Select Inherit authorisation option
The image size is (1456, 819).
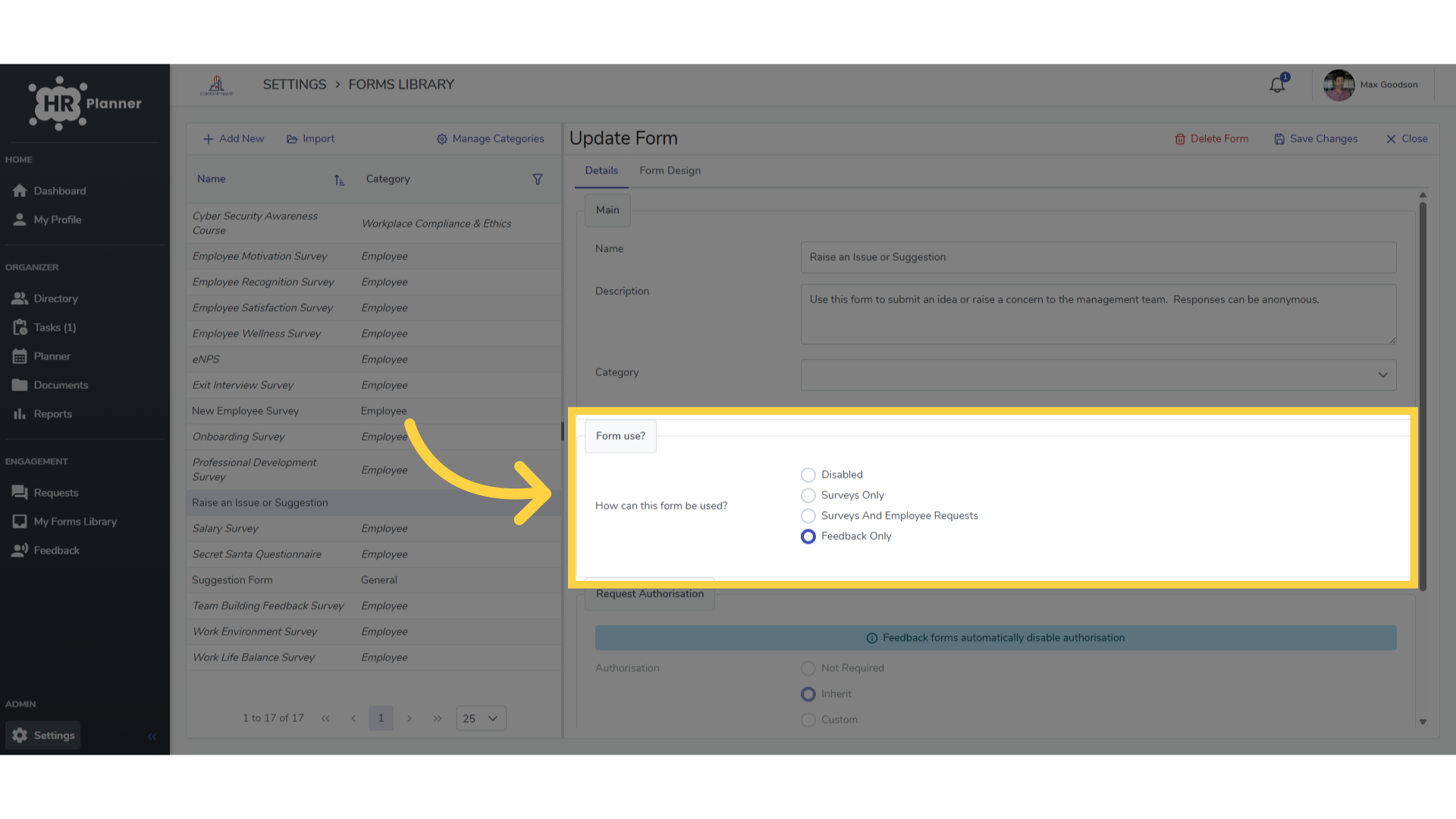[x=808, y=694]
